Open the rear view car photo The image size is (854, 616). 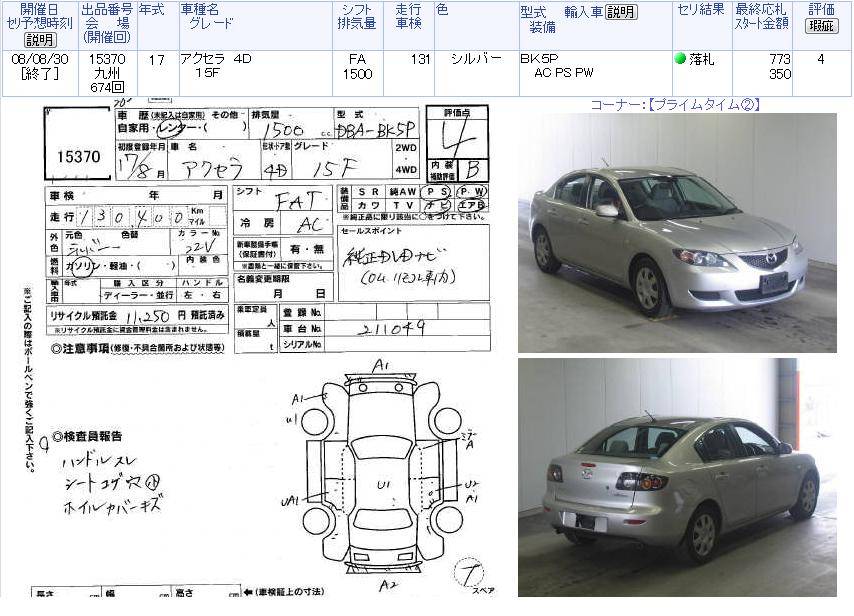click(x=677, y=477)
